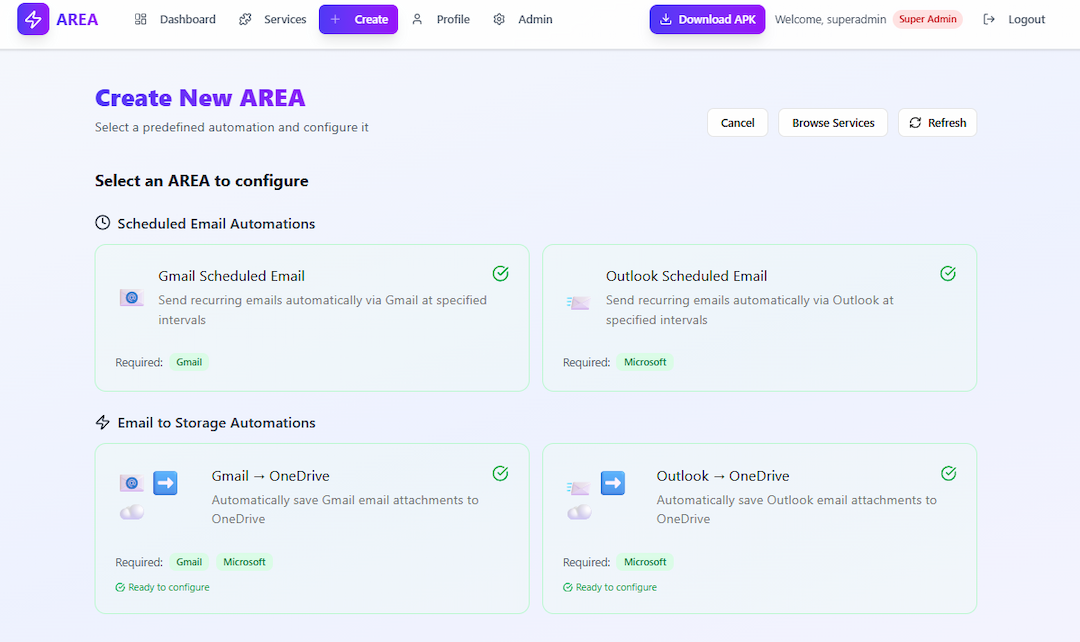Click the Services nodes icon
Viewport: 1080px width, 642px height.
pos(243,19)
